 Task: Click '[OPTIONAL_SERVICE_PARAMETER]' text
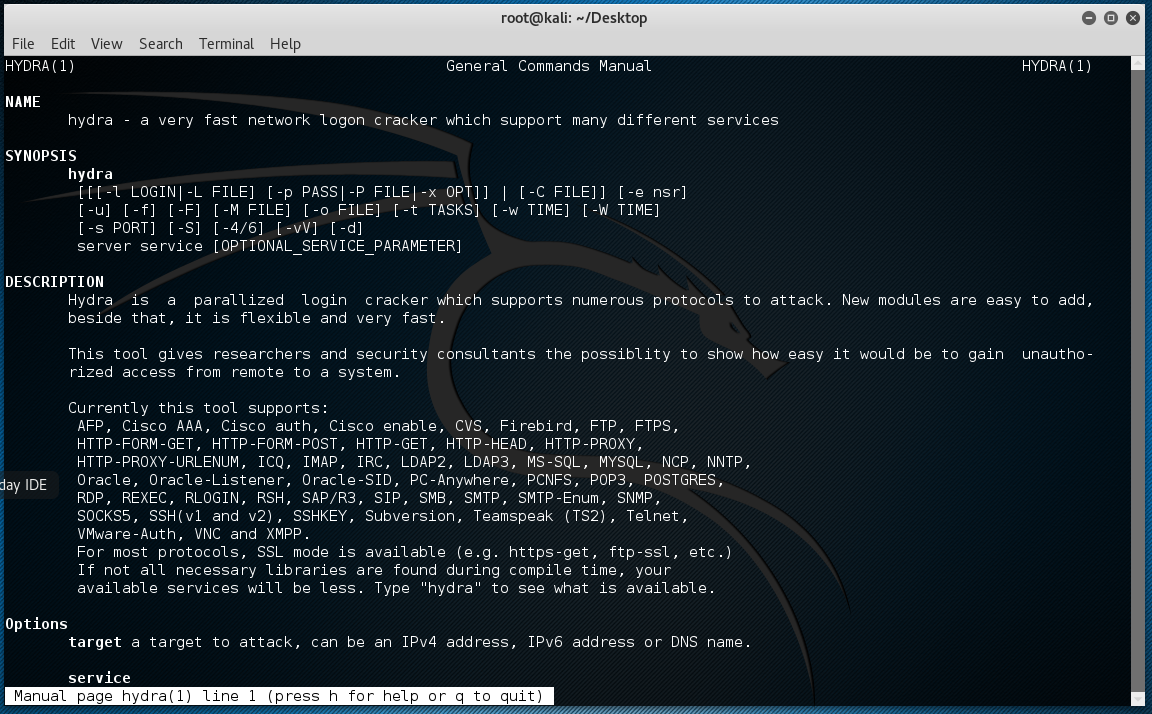(337, 246)
